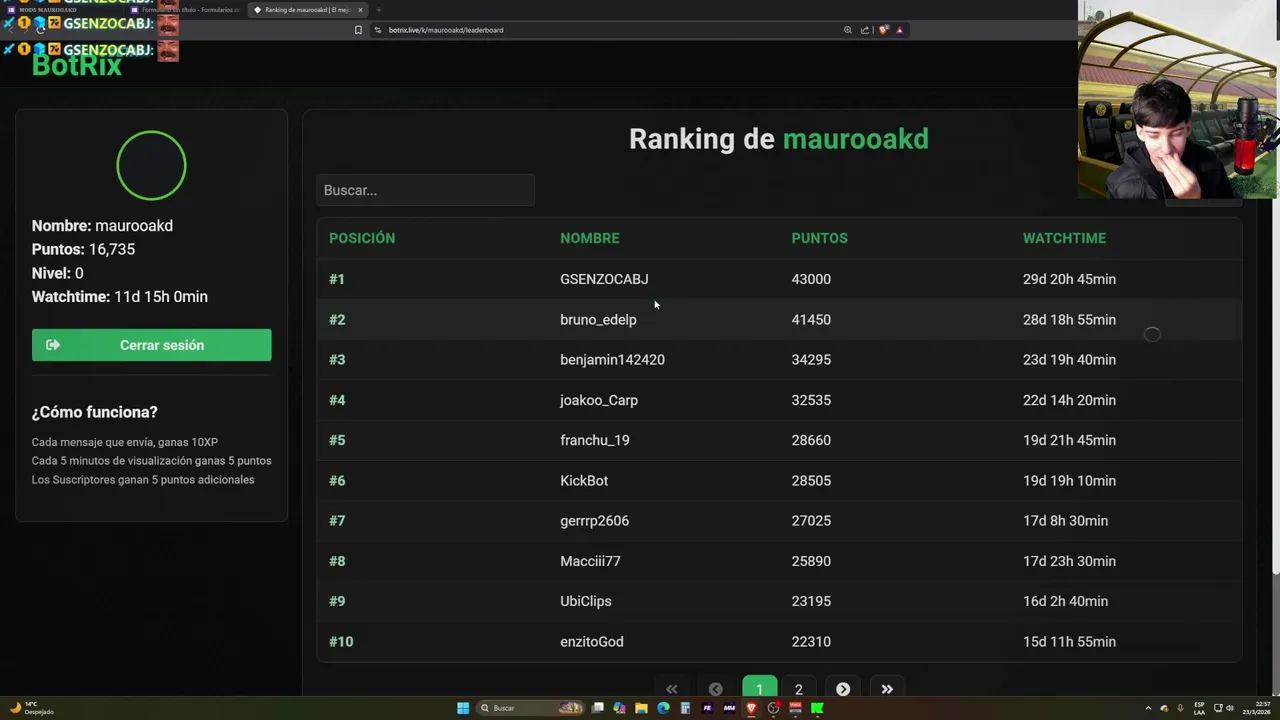Click the ¿Cómo funciona? heading

point(94,412)
